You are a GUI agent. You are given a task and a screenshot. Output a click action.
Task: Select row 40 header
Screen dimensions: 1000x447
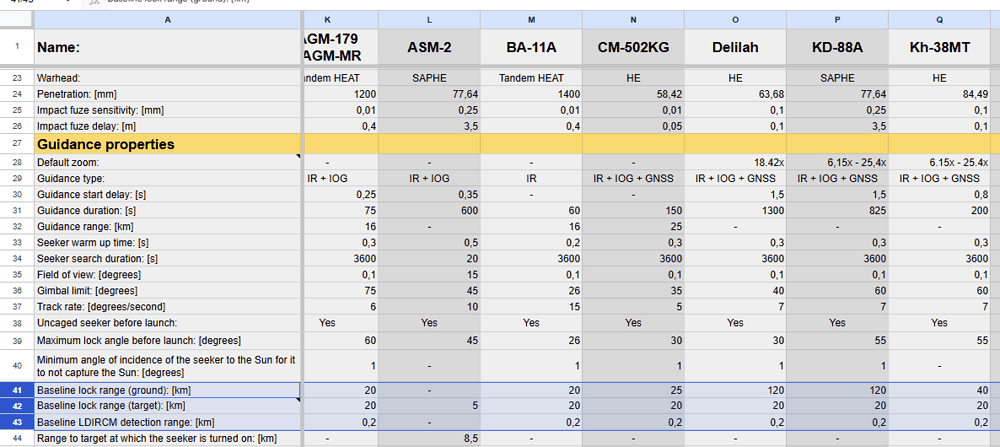point(17,365)
